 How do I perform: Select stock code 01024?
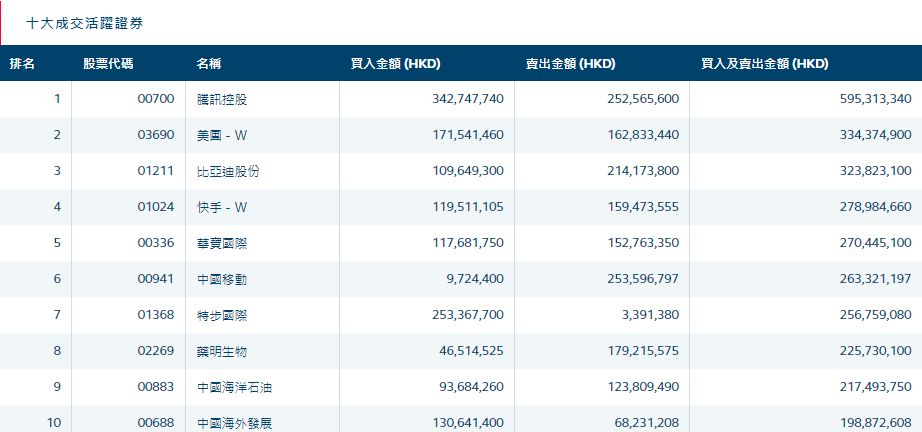[156, 207]
